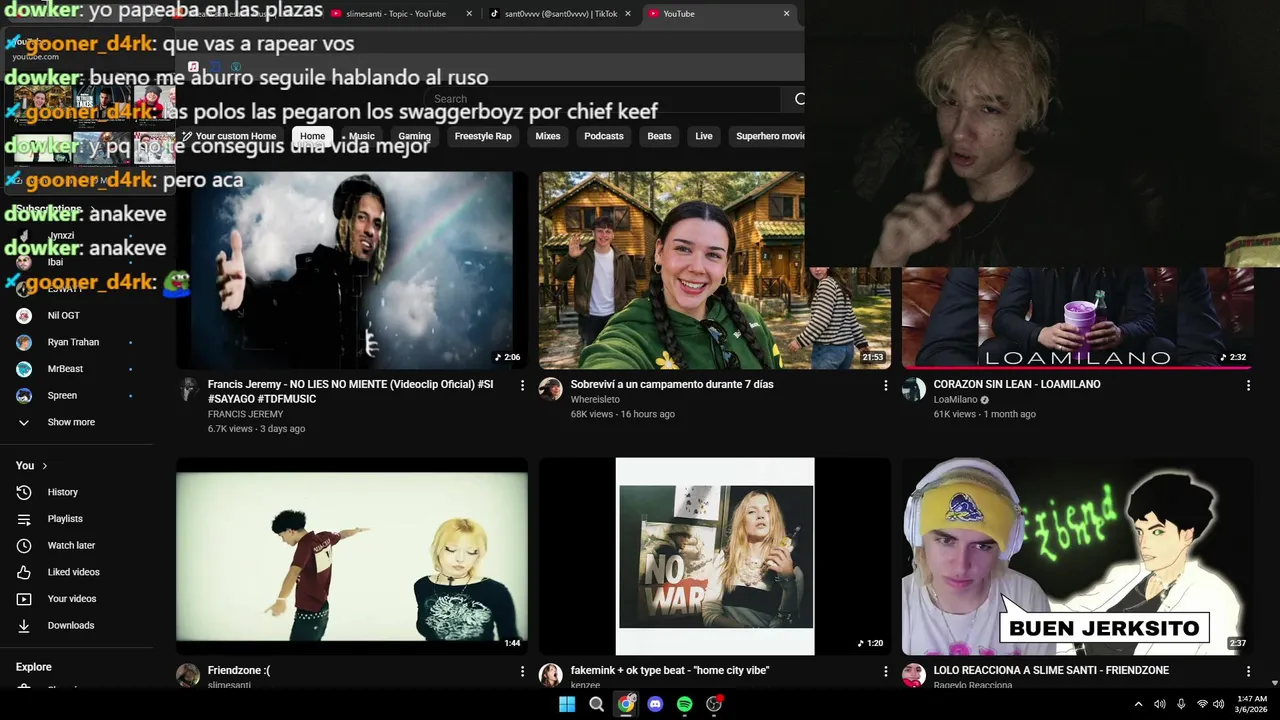This screenshot has height=720, width=1280.
Task: Select the Podcasts filter chip
Action: 604,136
